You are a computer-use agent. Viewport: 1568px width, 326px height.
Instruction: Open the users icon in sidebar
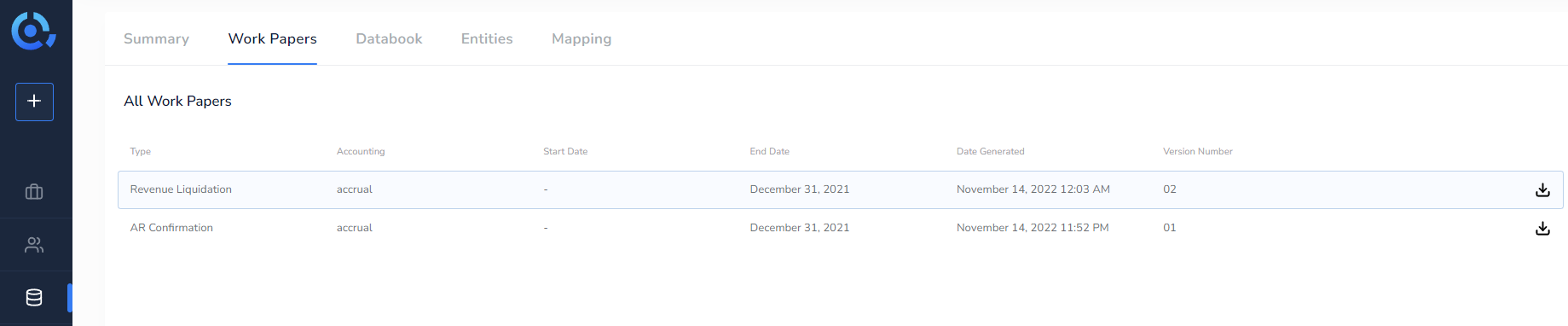34,245
